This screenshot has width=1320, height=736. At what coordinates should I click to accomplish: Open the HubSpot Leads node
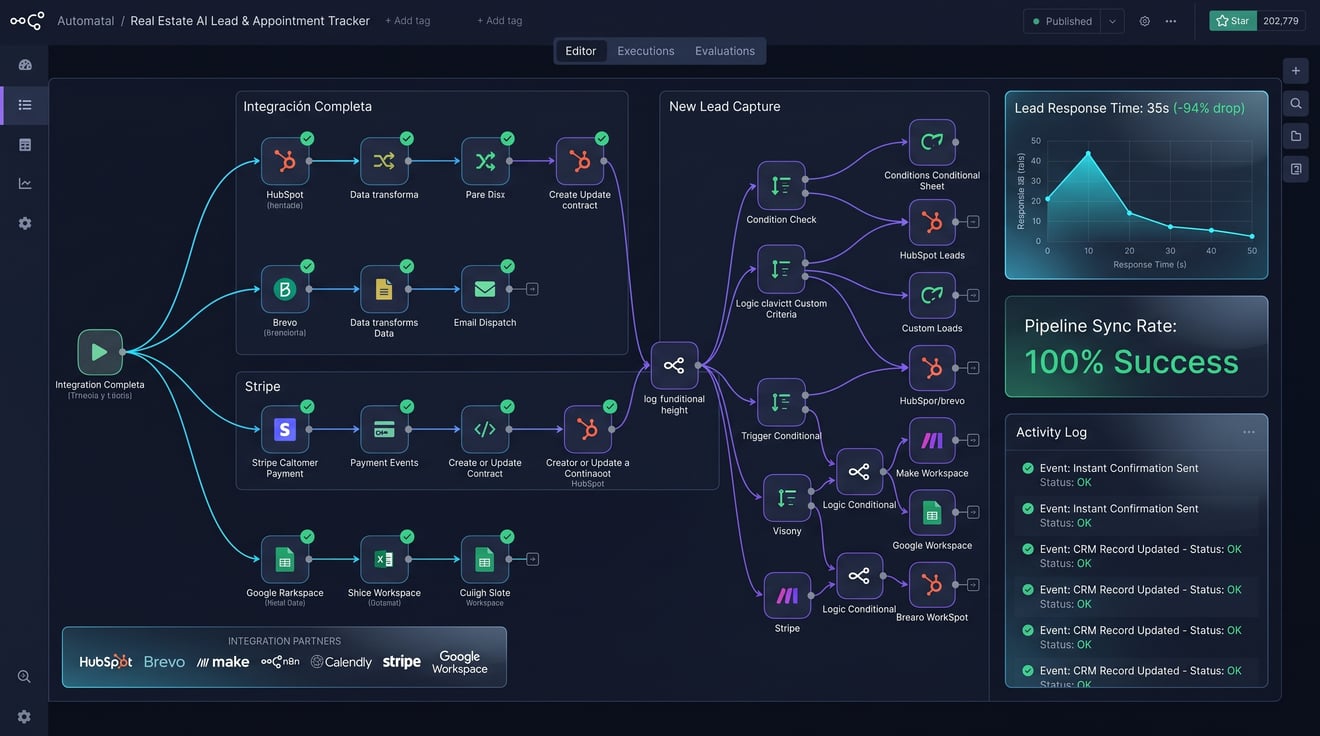932,222
